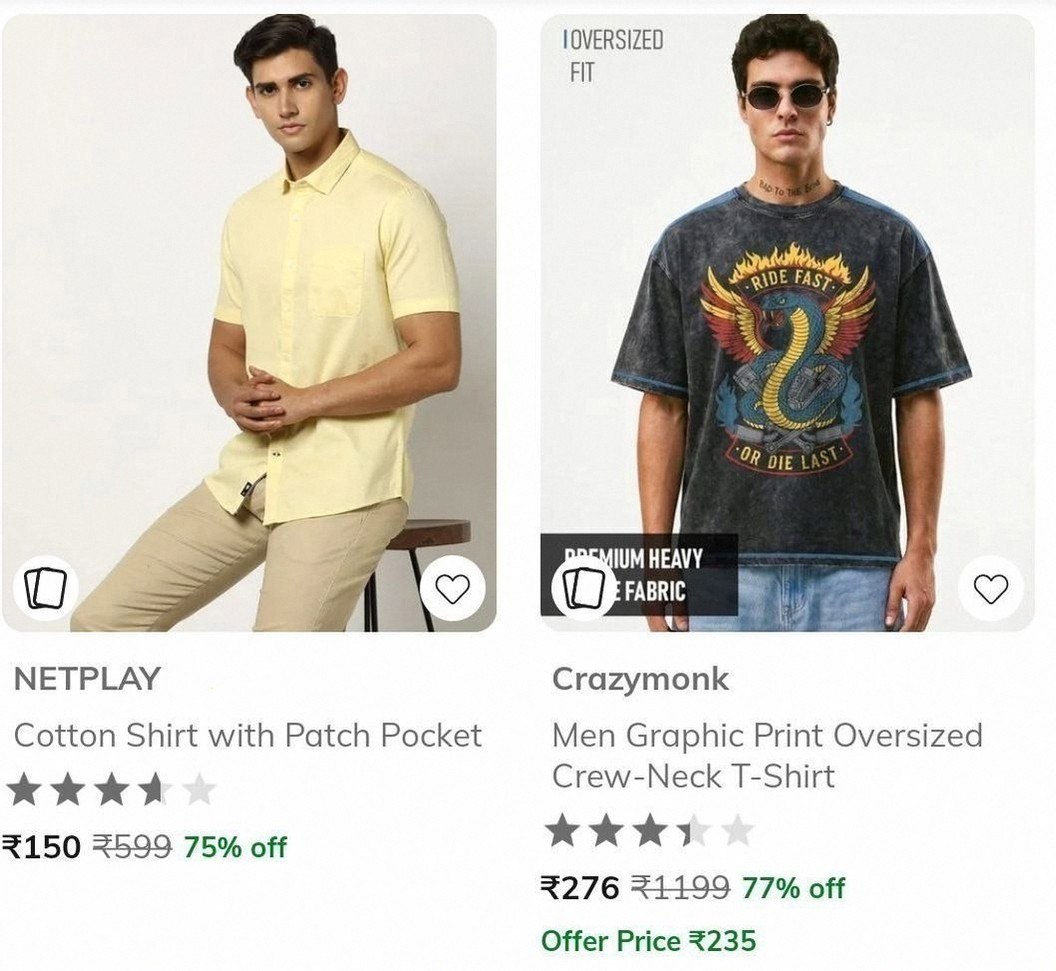Viewport: 1056px width, 971px height.
Task: Add Crazymonk T-shirt to wishlist heart
Action: tap(991, 589)
